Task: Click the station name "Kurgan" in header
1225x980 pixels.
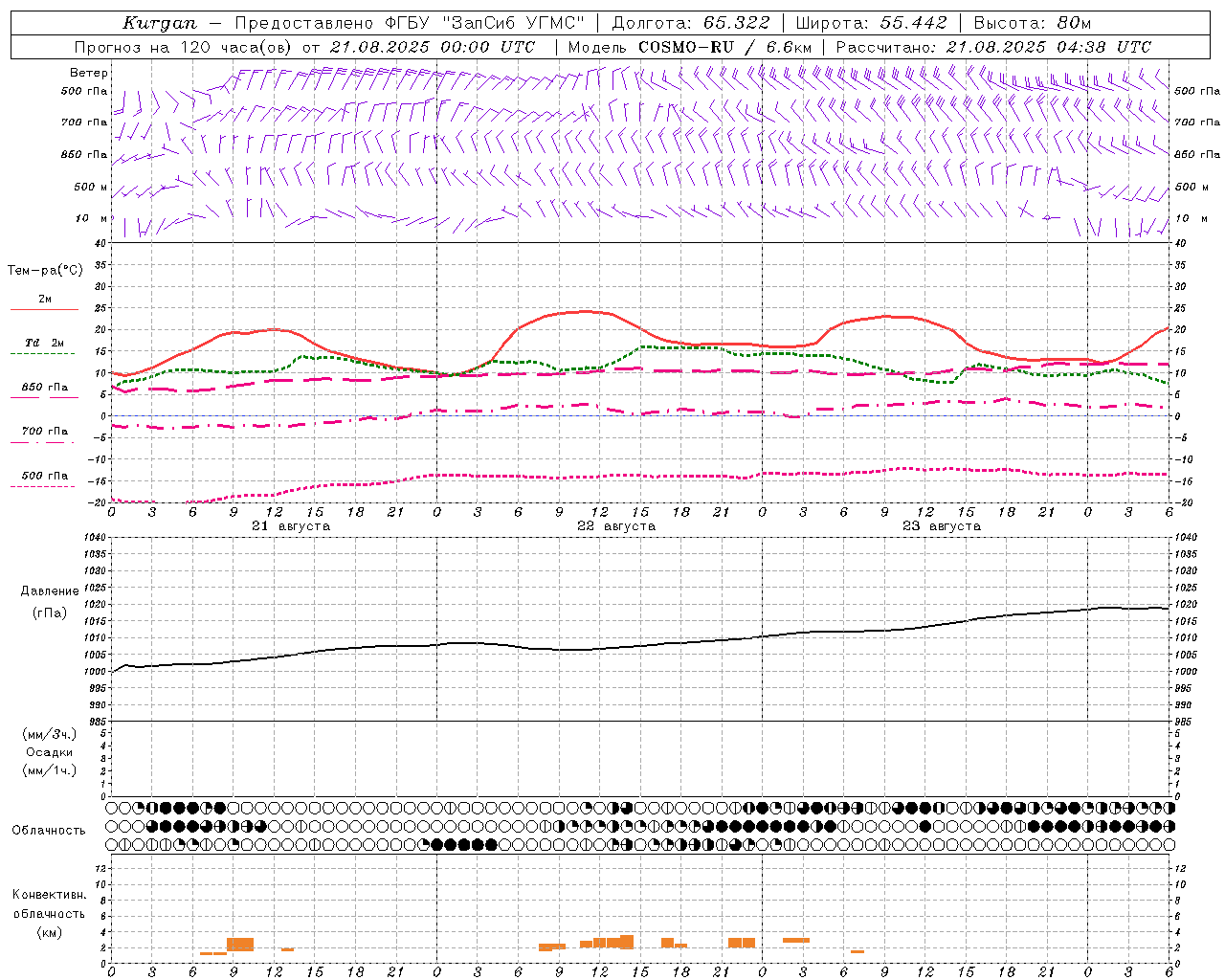Action: click(x=160, y=23)
